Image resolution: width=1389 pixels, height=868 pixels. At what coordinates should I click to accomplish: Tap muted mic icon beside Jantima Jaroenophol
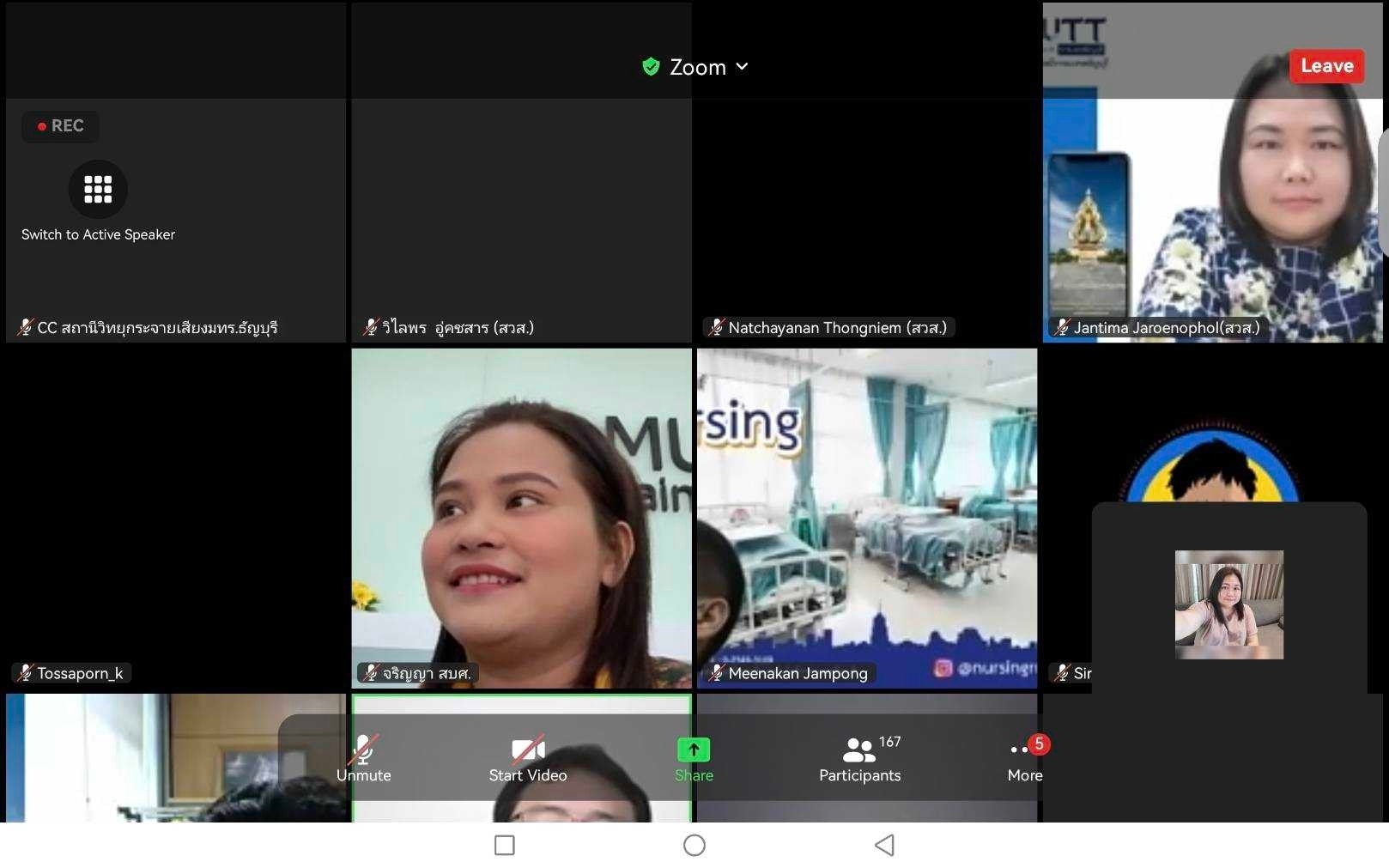(1062, 327)
